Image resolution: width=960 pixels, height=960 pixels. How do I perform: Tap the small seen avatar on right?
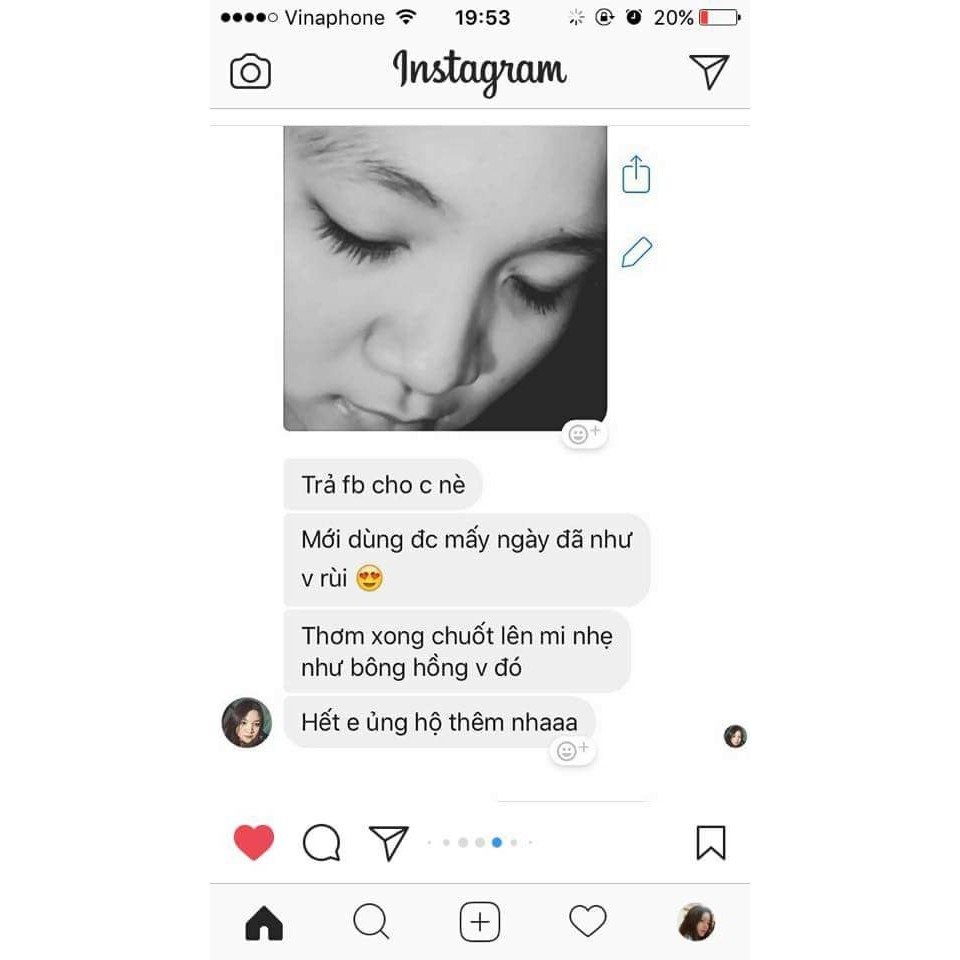735,736
